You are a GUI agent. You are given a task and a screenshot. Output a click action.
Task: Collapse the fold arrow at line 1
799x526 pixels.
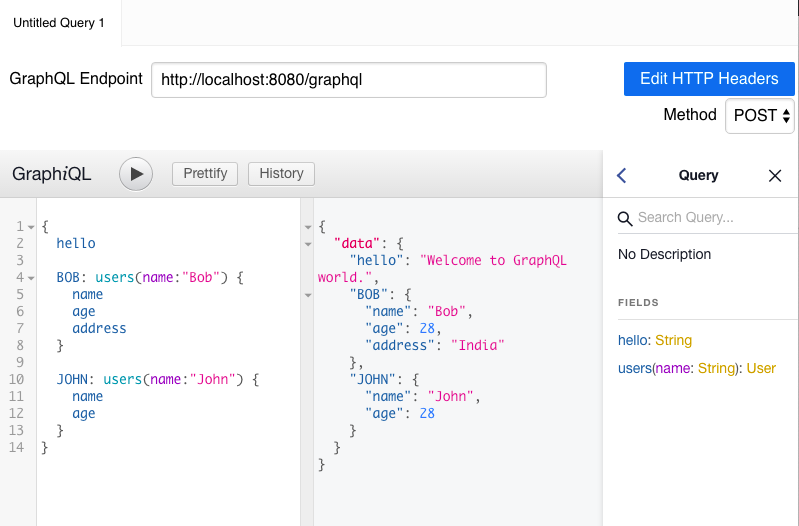click(x=31, y=227)
